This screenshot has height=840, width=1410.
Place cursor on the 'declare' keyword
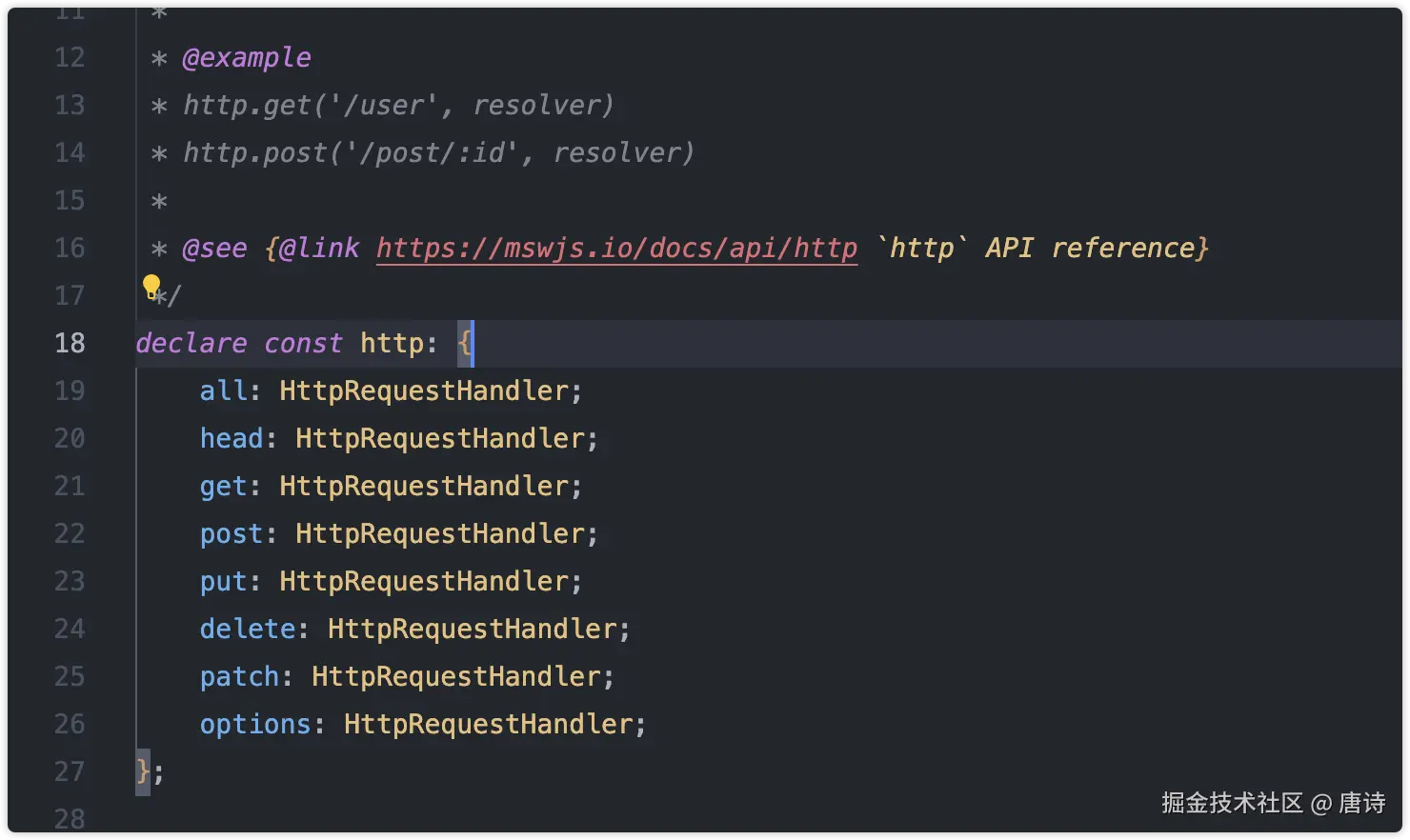point(191,343)
